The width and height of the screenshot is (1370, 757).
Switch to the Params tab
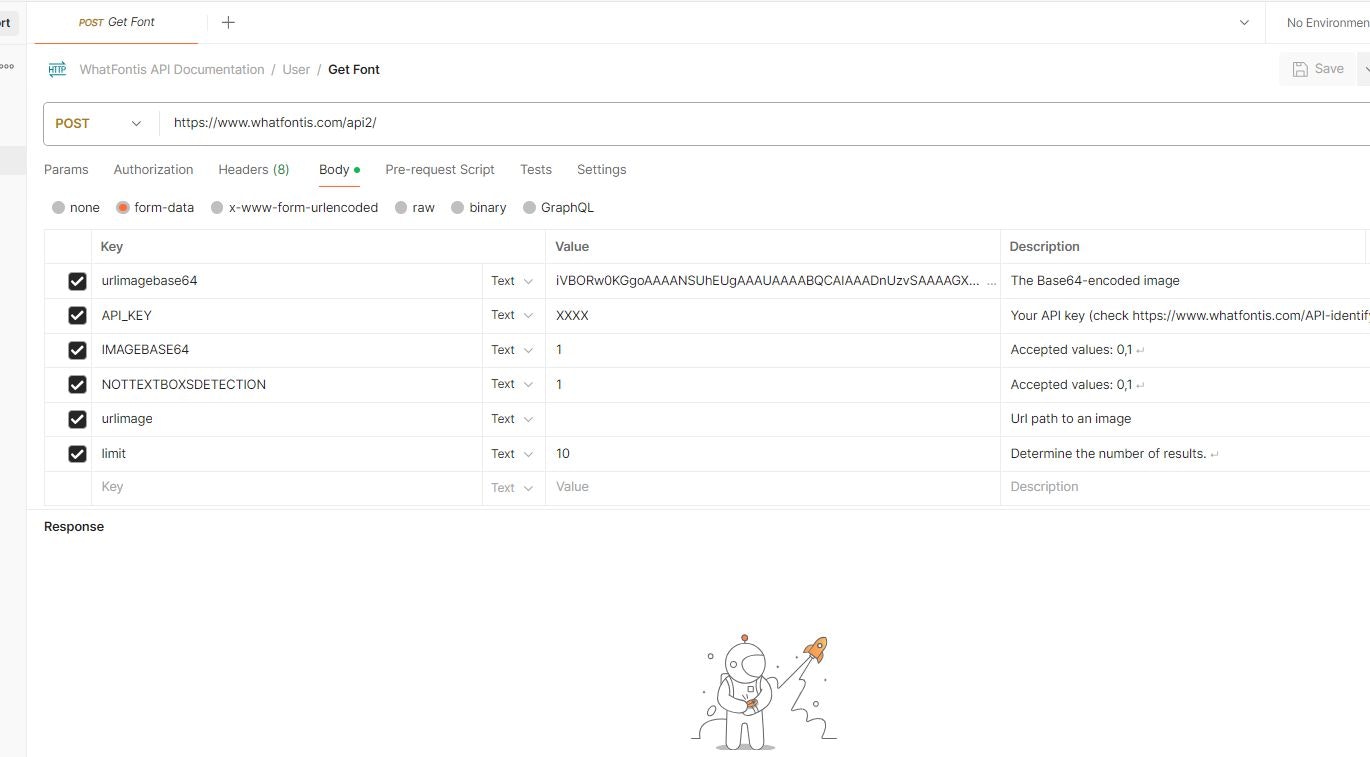pos(66,170)
